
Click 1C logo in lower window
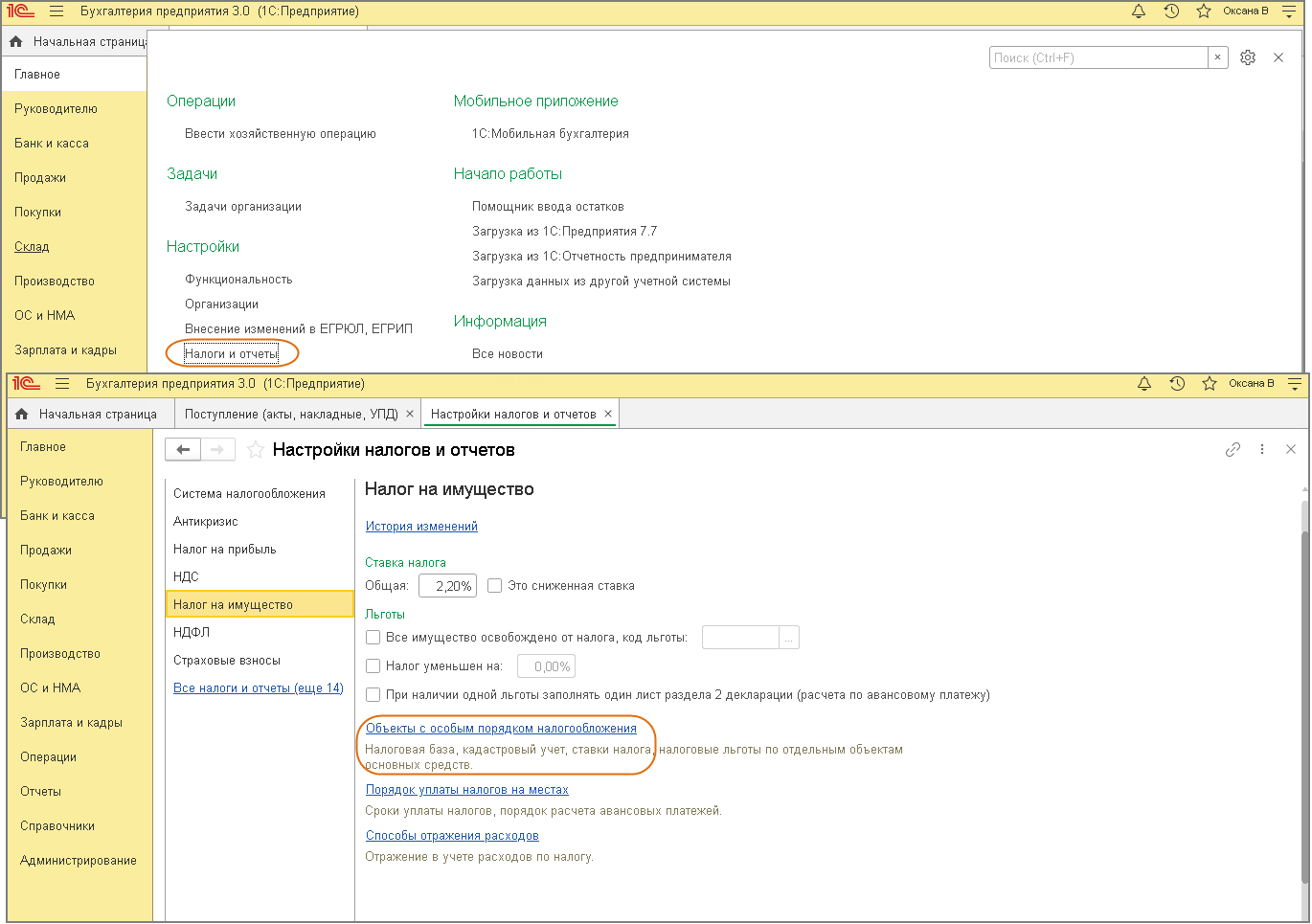[x=27, y=384]
